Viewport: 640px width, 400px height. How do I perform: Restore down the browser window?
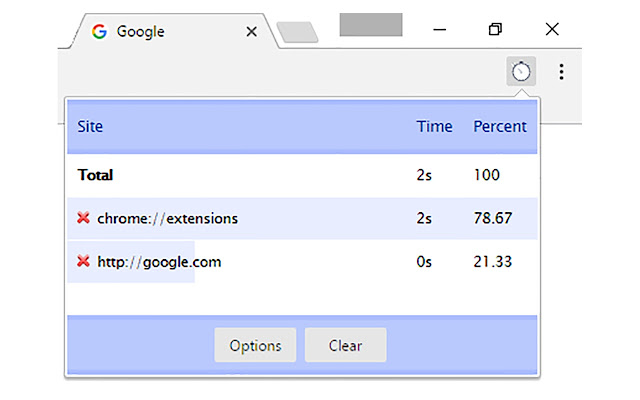tap(495, 29)
